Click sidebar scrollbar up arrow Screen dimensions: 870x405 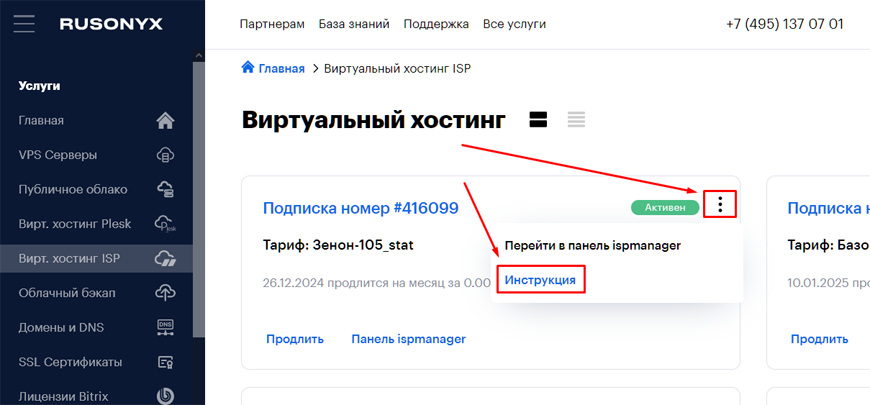pyautogui.click(x=199, y=55)
